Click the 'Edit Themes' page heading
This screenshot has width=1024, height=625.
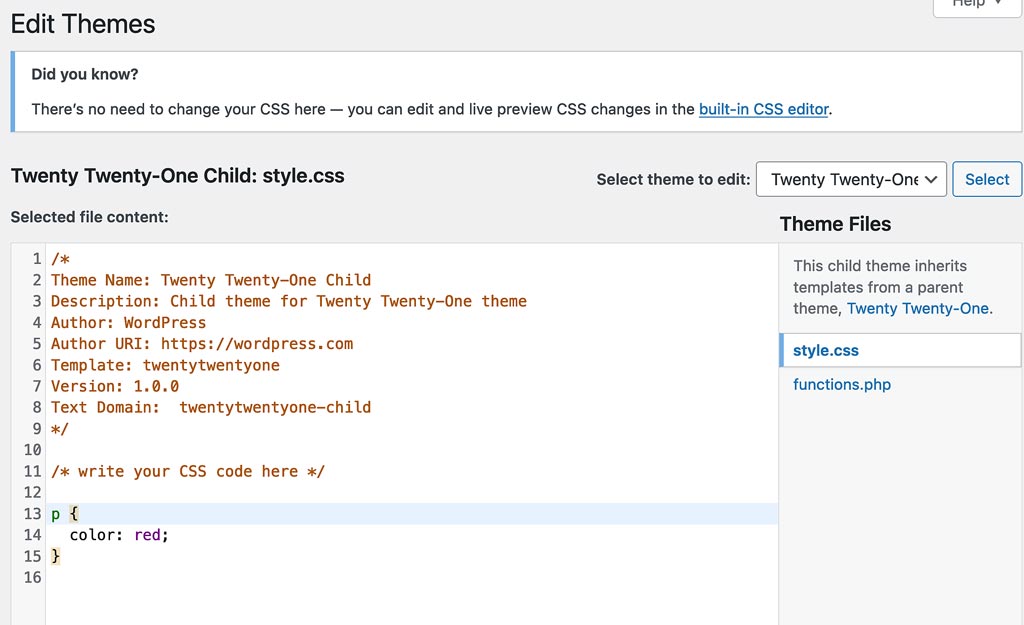point(83,24)
